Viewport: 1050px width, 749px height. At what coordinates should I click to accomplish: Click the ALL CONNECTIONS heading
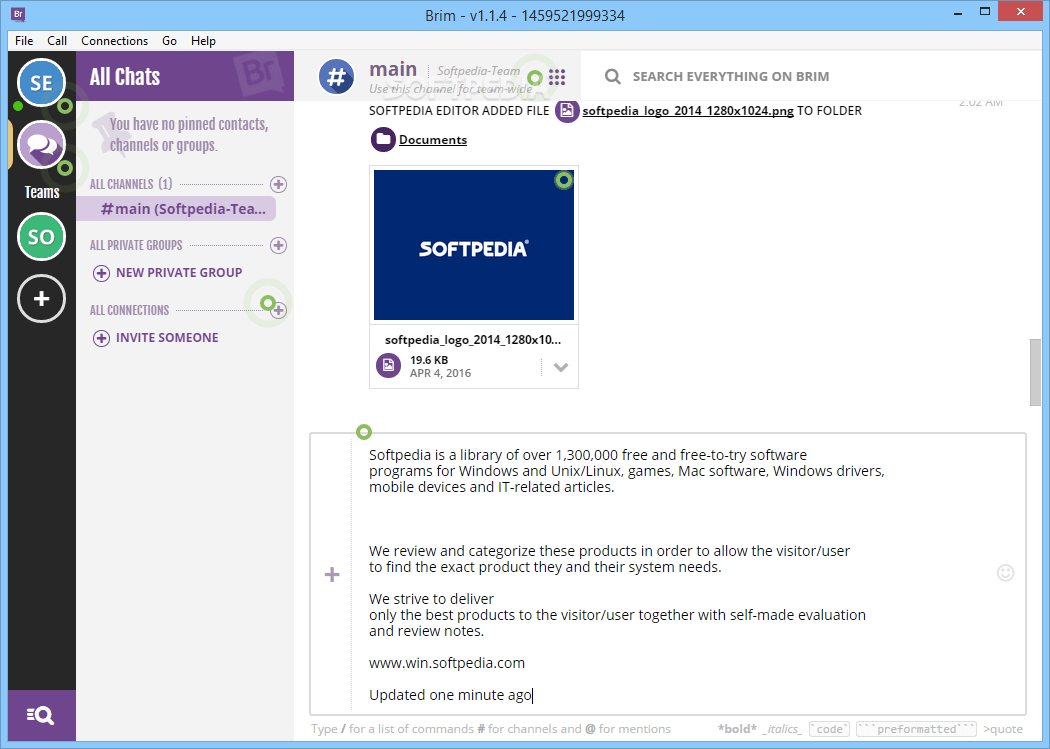point(129,310)
